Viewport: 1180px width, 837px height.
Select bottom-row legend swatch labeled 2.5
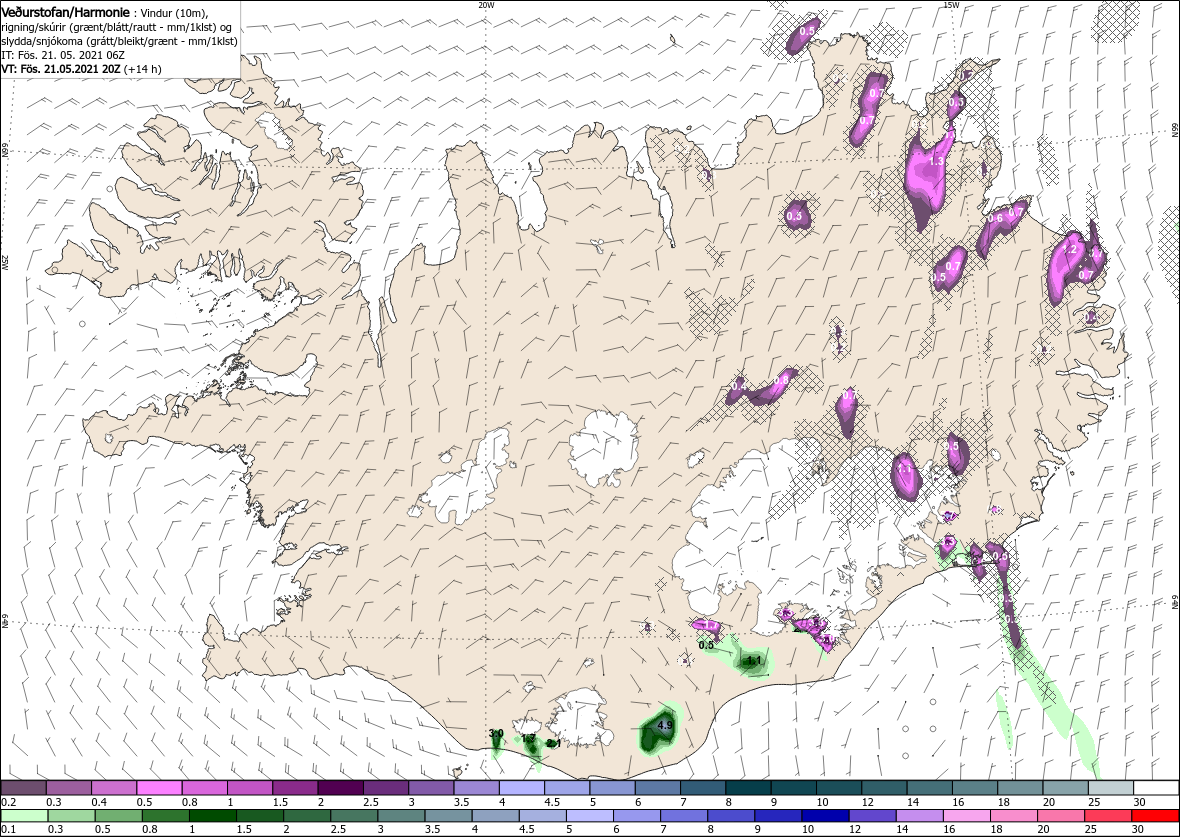click(x=354, y=817)
